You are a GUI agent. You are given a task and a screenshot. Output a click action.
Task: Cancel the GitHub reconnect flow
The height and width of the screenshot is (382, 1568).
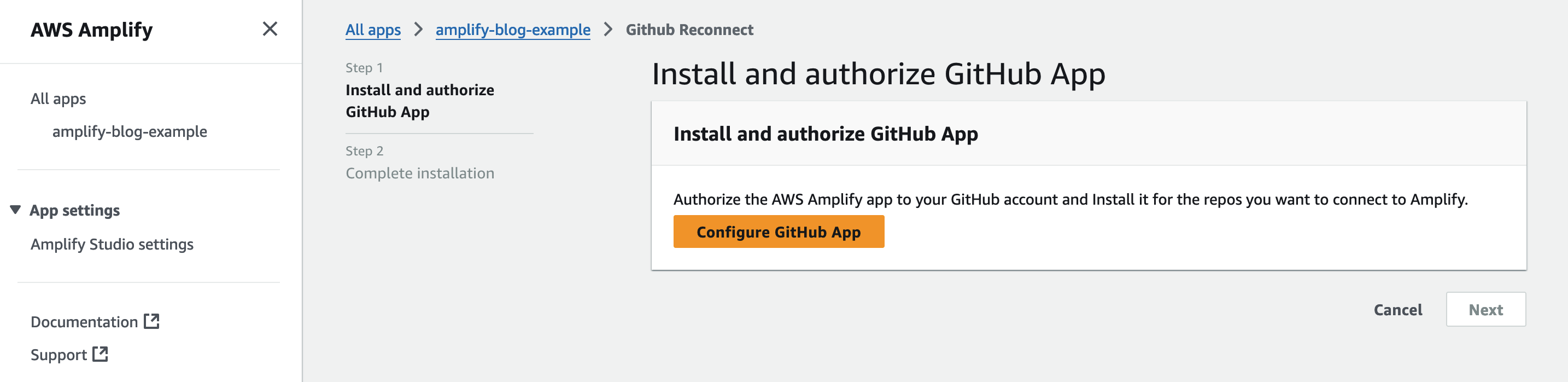[x=1397, y=310]
